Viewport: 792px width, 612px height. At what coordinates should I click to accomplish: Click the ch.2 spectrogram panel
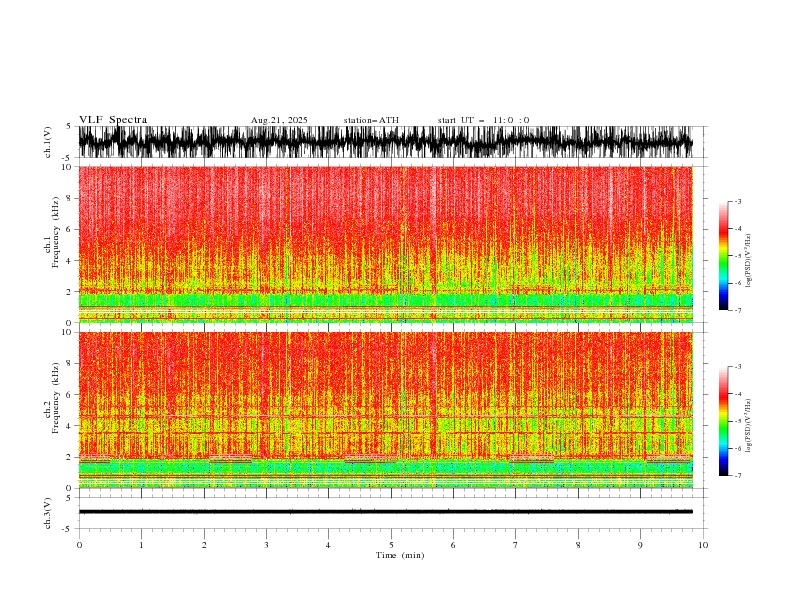coord(385,410)
